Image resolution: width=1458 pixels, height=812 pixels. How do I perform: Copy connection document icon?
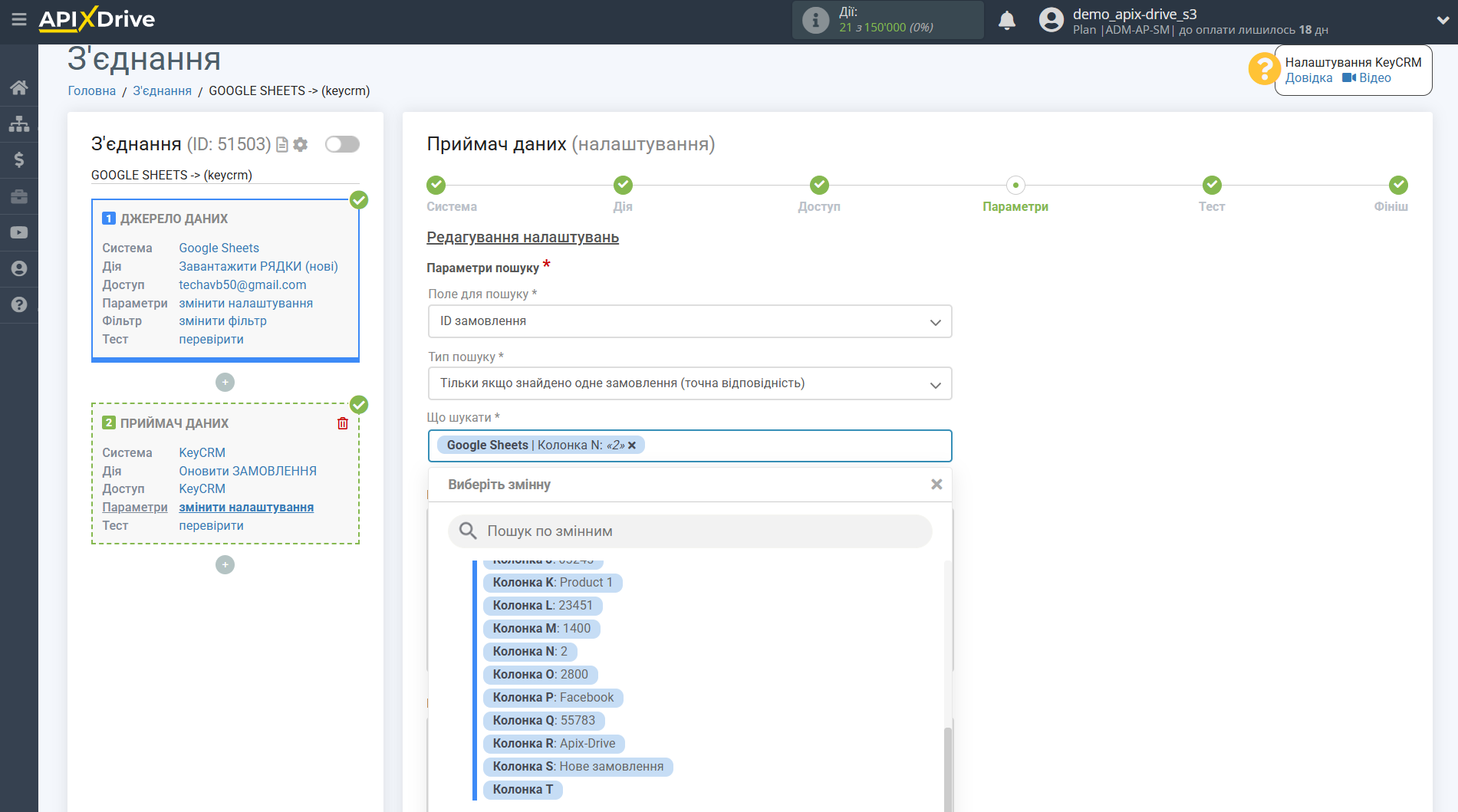[282, 144]
